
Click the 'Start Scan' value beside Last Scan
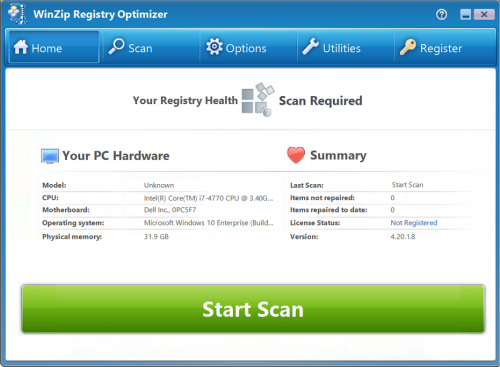click(407, 185)
